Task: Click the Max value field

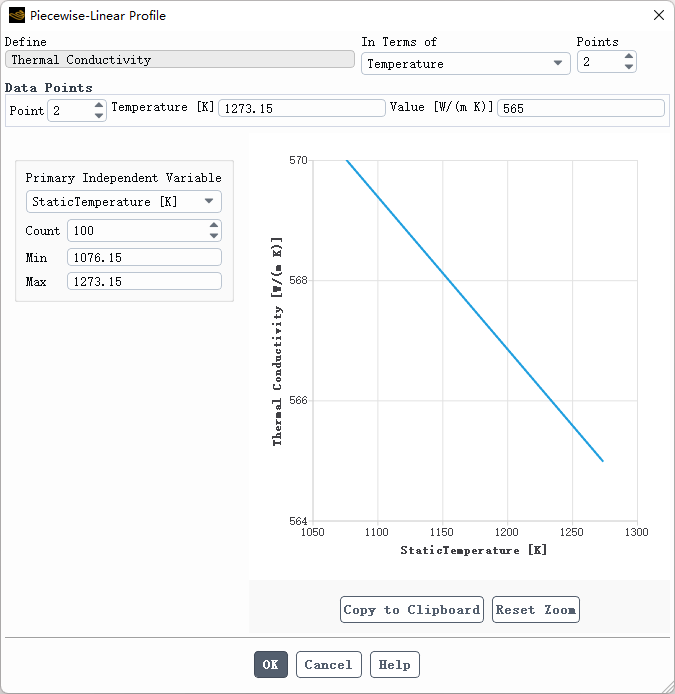Action: (x=144, y=282)
